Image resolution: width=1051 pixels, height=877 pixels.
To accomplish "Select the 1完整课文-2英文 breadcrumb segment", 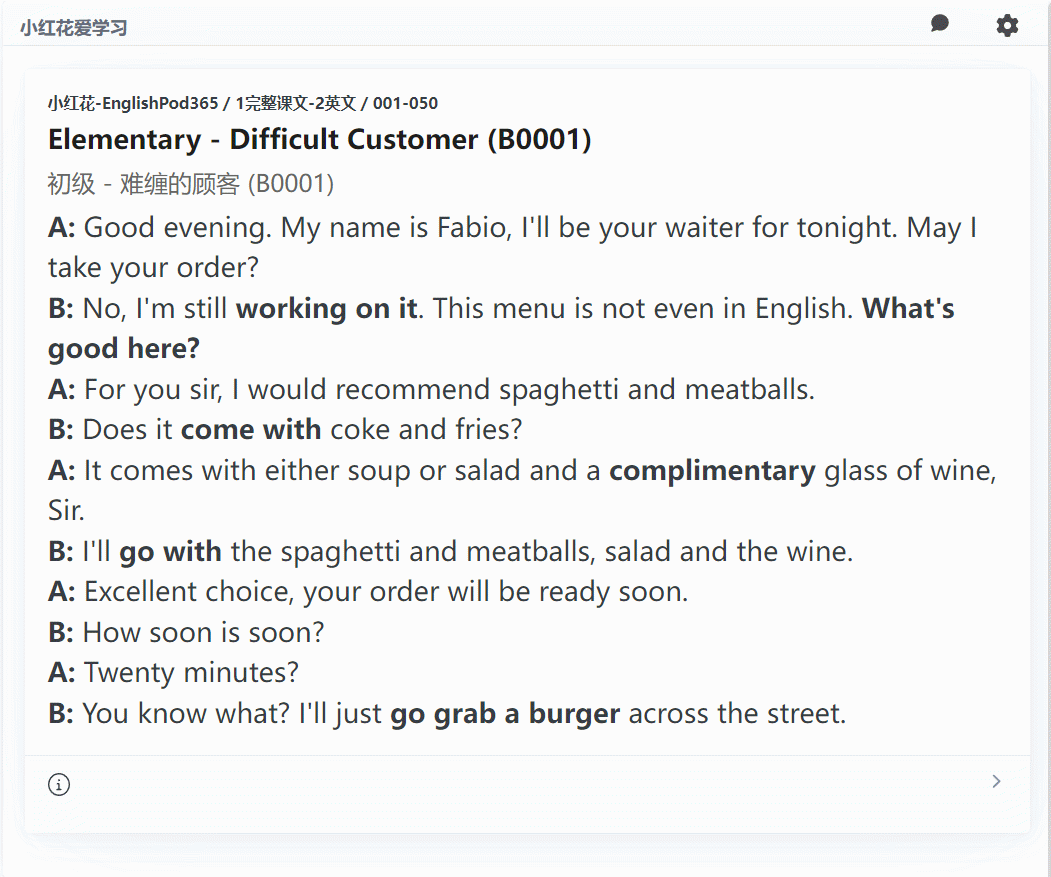I will tap(296, 103).
